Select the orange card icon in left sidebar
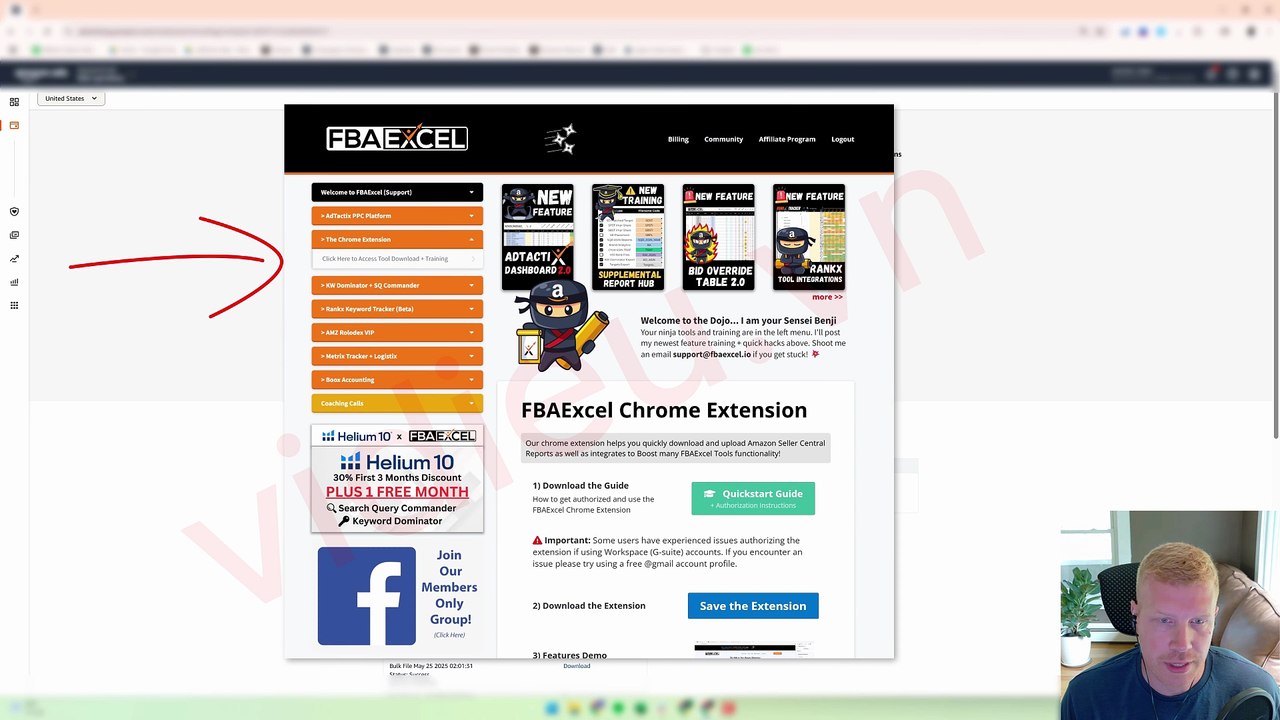Screen dimensions: 1280x720 pyautogui.click(x=14, y=125)
